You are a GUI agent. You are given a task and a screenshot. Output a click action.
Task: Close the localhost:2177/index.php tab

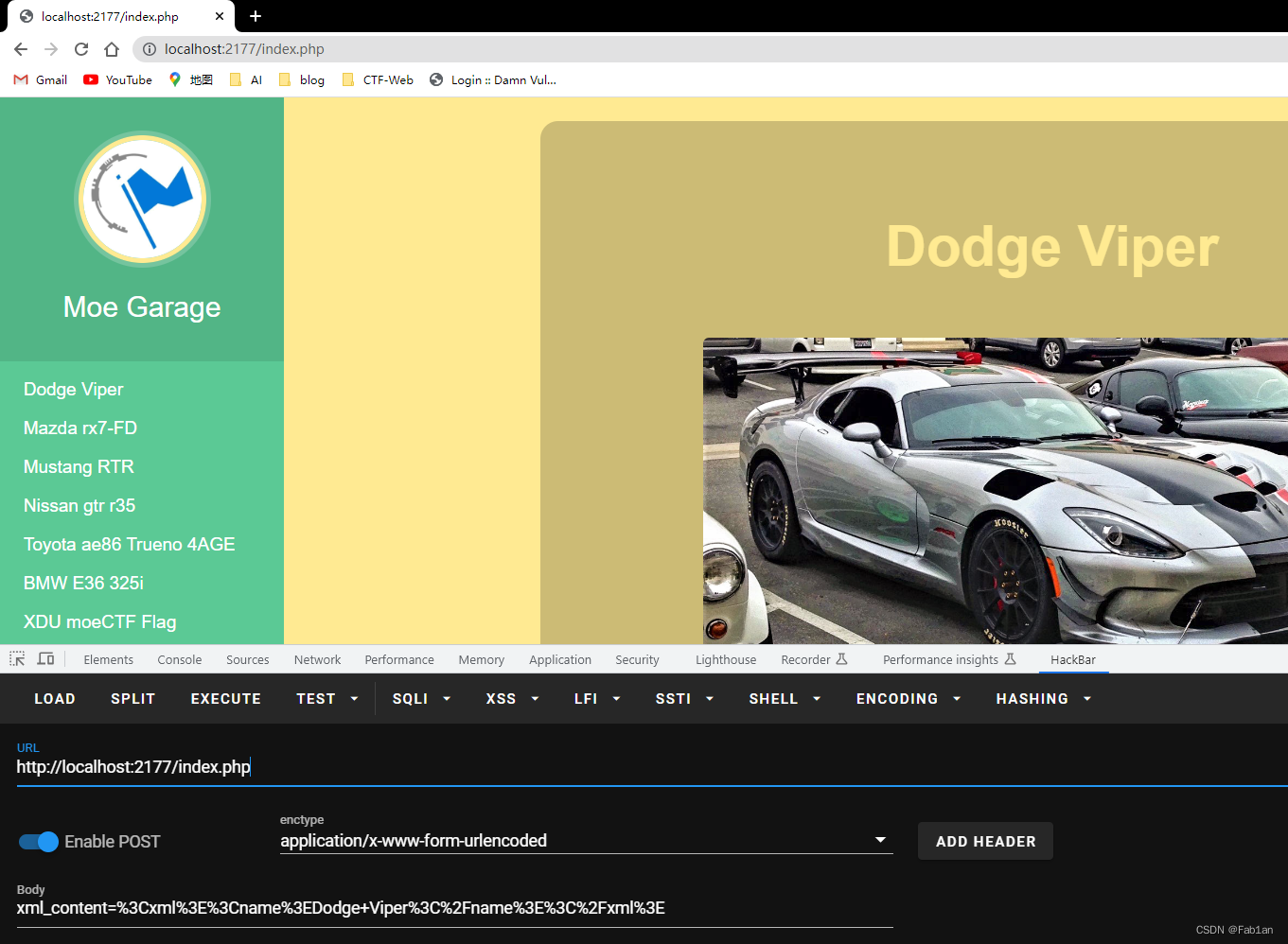pyautogui.click(x=220, y=16)
